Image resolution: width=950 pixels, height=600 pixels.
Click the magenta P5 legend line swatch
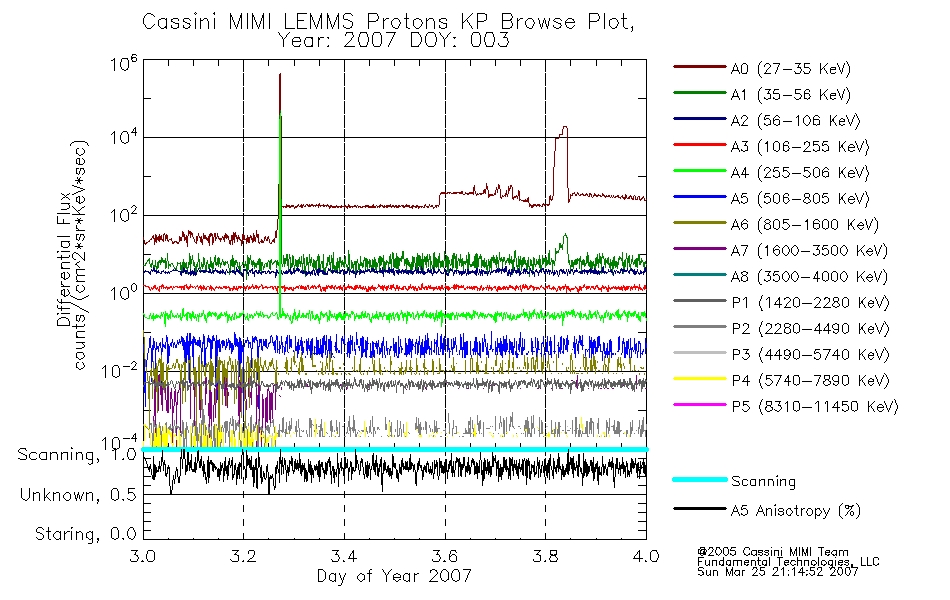pyautogui.click(x=700, y=405)
